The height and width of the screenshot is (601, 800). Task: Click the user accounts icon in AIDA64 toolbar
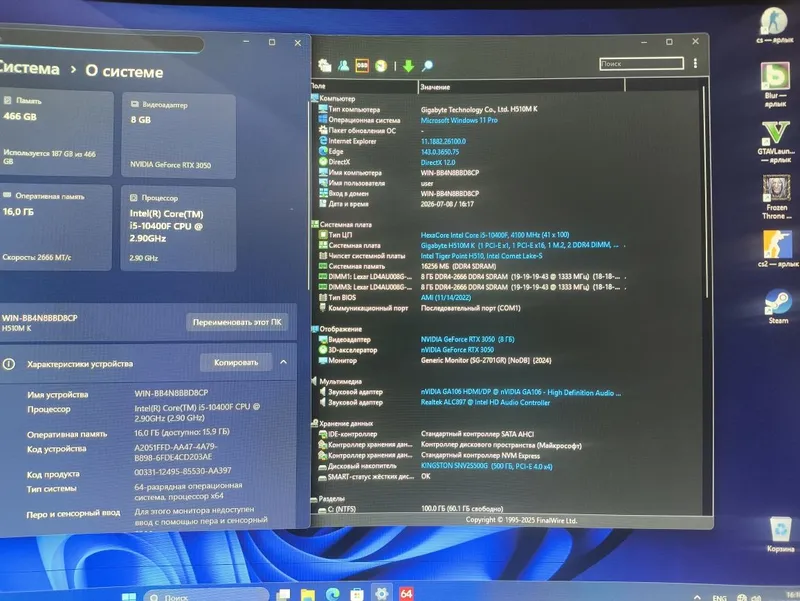(343, 65)
